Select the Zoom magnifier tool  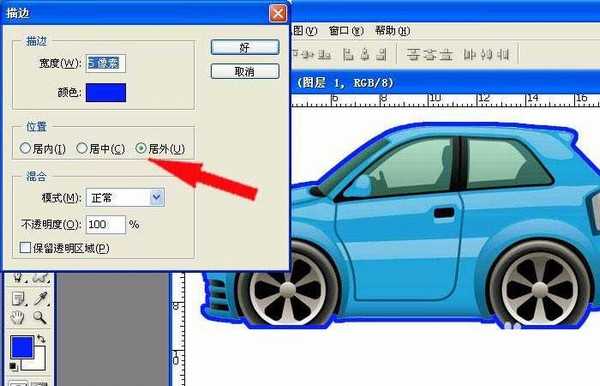(x=40, y=318)
